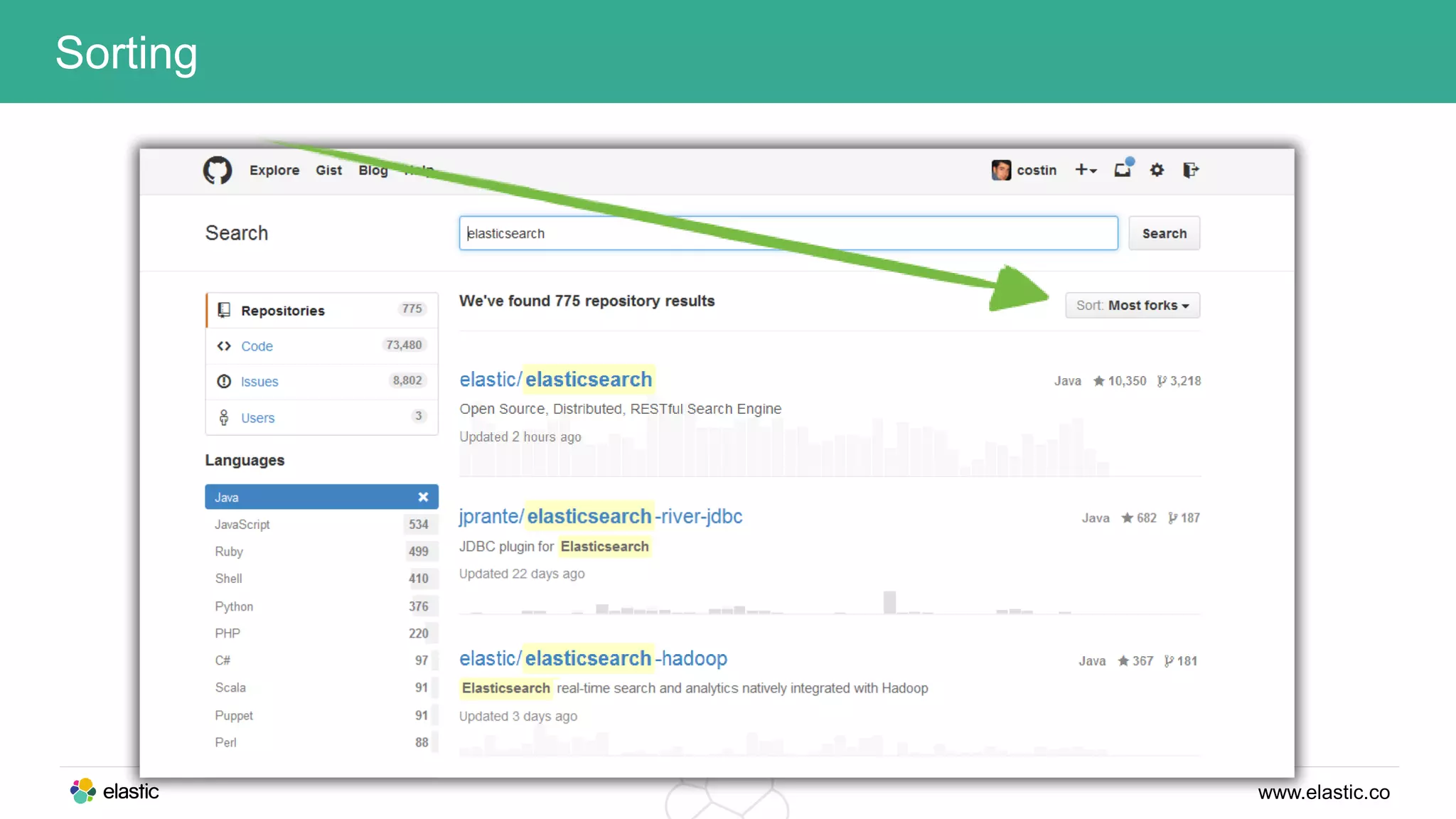The width and height of the screenshot is (1456, 819).
Task: Filter results by Puppet language
Action: (x=322, y=715)
